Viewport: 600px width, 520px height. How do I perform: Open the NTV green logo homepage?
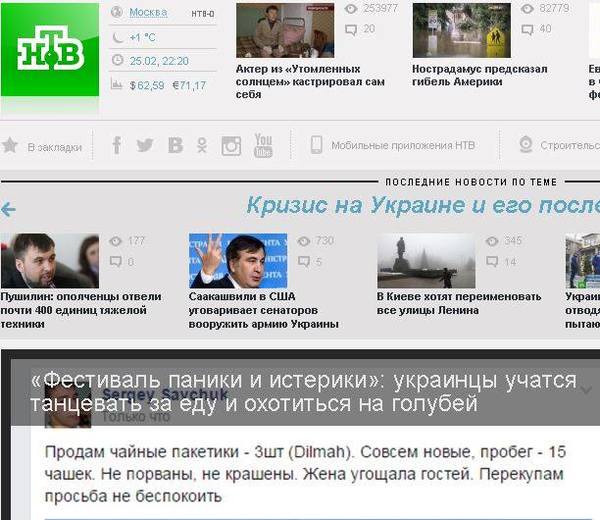tap(50, 49)
